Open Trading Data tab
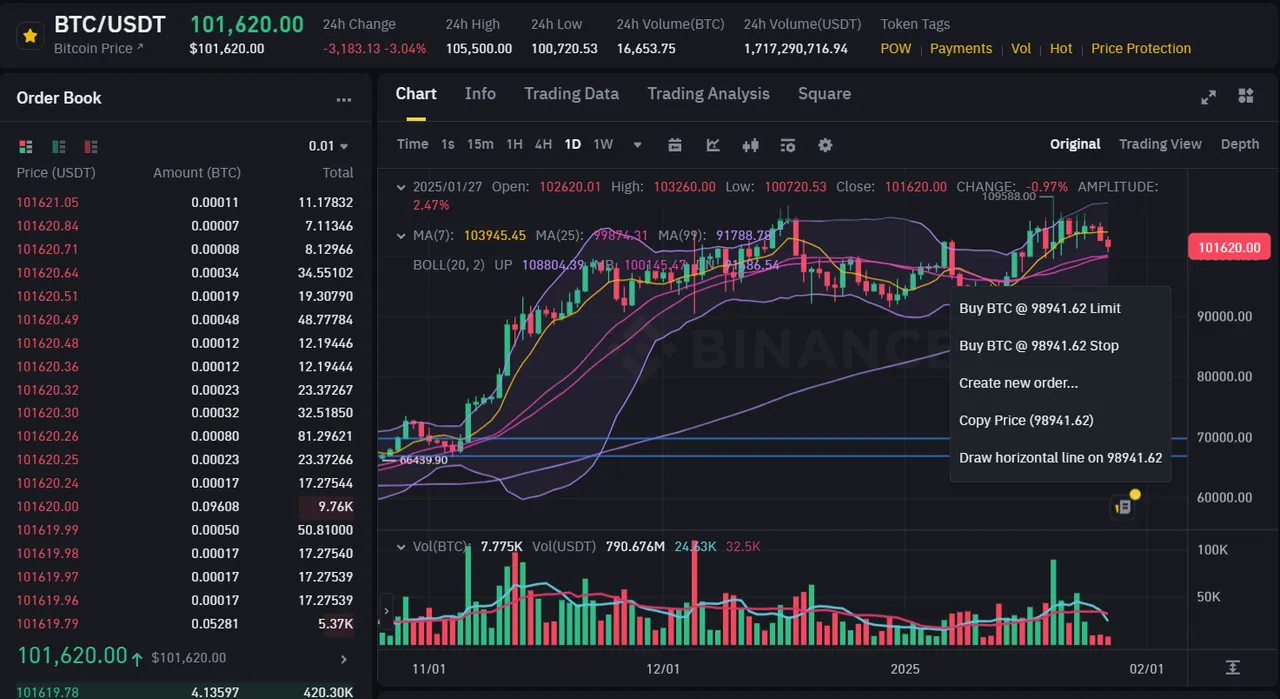This screenshot has height=699, width=1280. pyautogui.click(x=571, y=94)
